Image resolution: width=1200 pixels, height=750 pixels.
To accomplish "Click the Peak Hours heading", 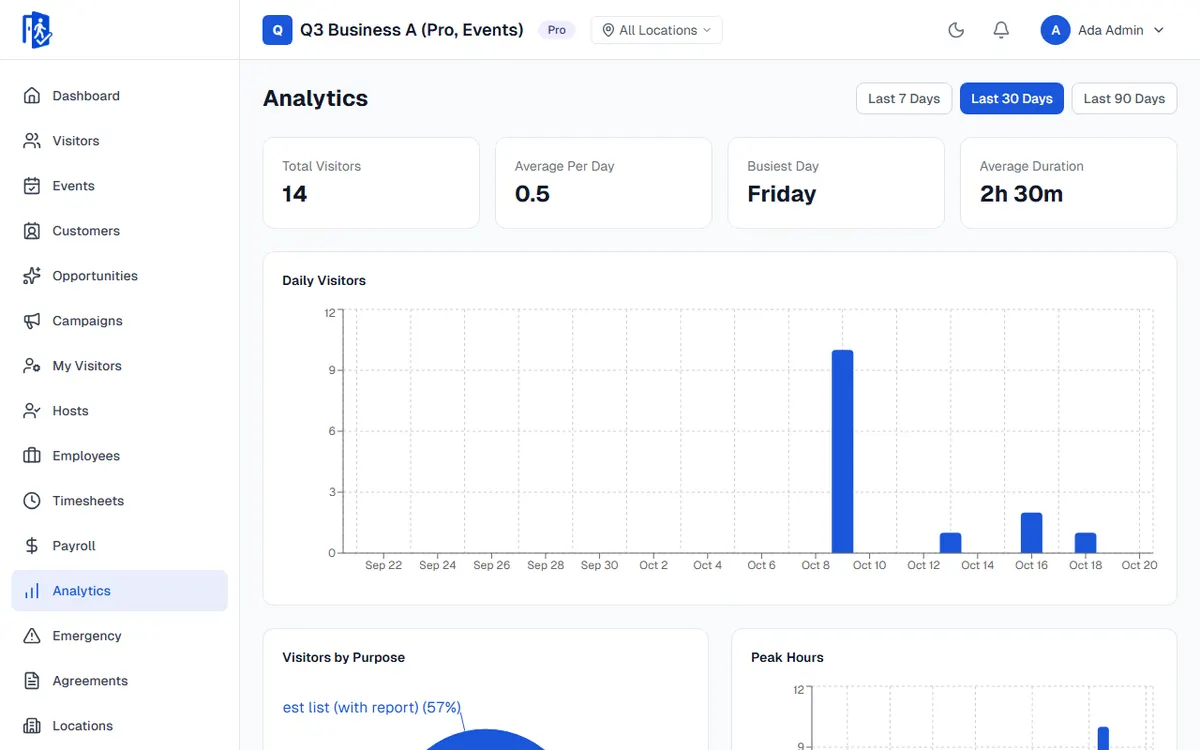I will (787, 658).
